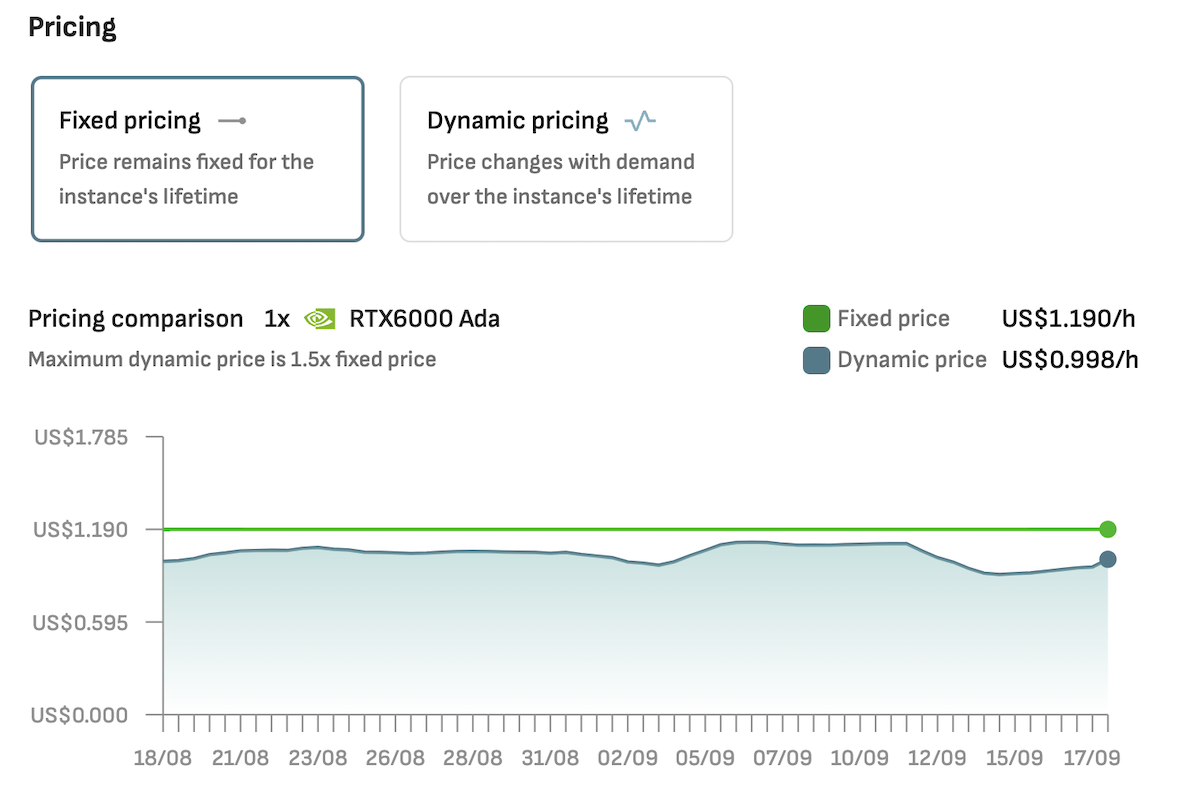Click the green Fixed price legend swatch
This screenshot has width=1200, height=796.
click(817, 319)
